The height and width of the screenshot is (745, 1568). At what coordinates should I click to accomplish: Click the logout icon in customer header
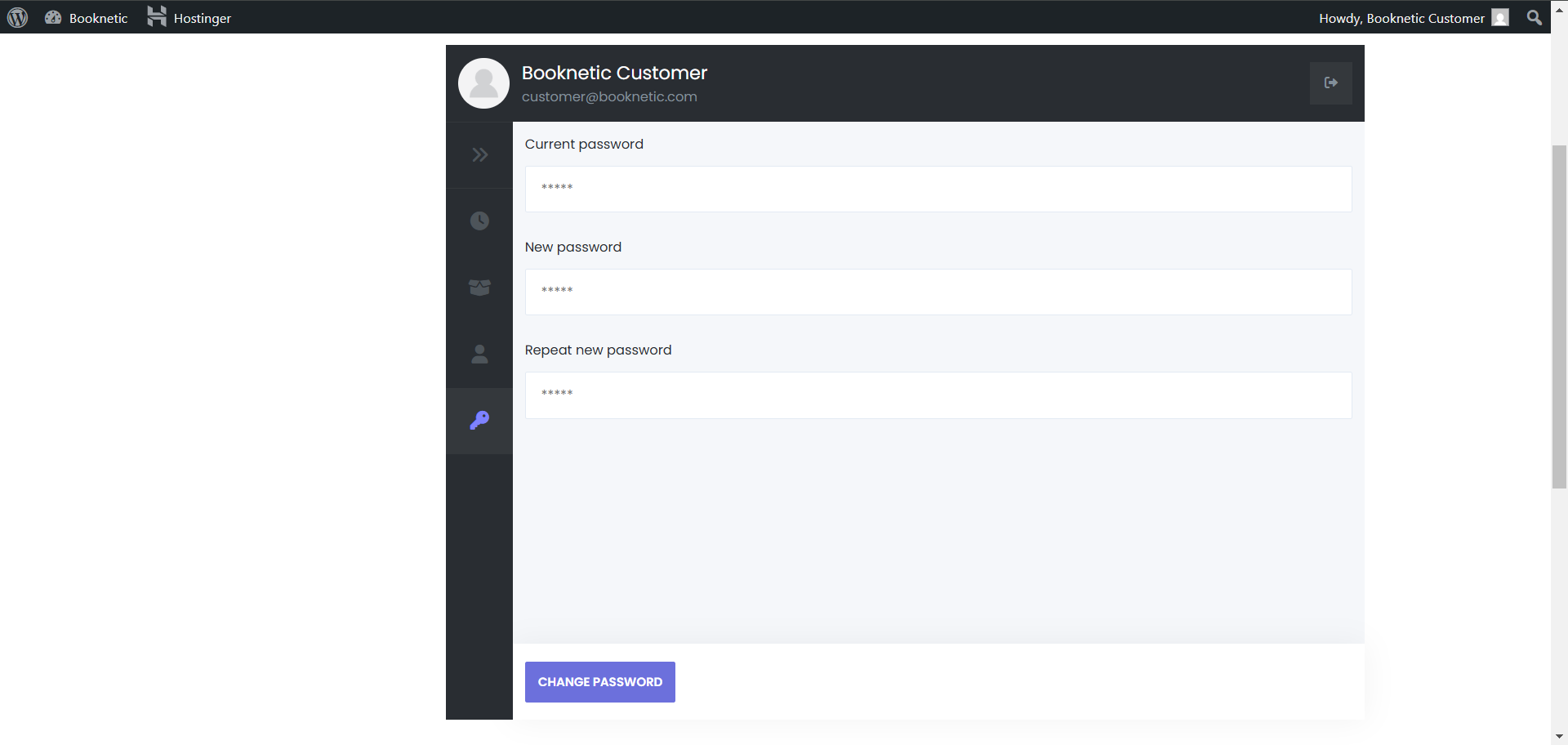(x=1331, y=83)
